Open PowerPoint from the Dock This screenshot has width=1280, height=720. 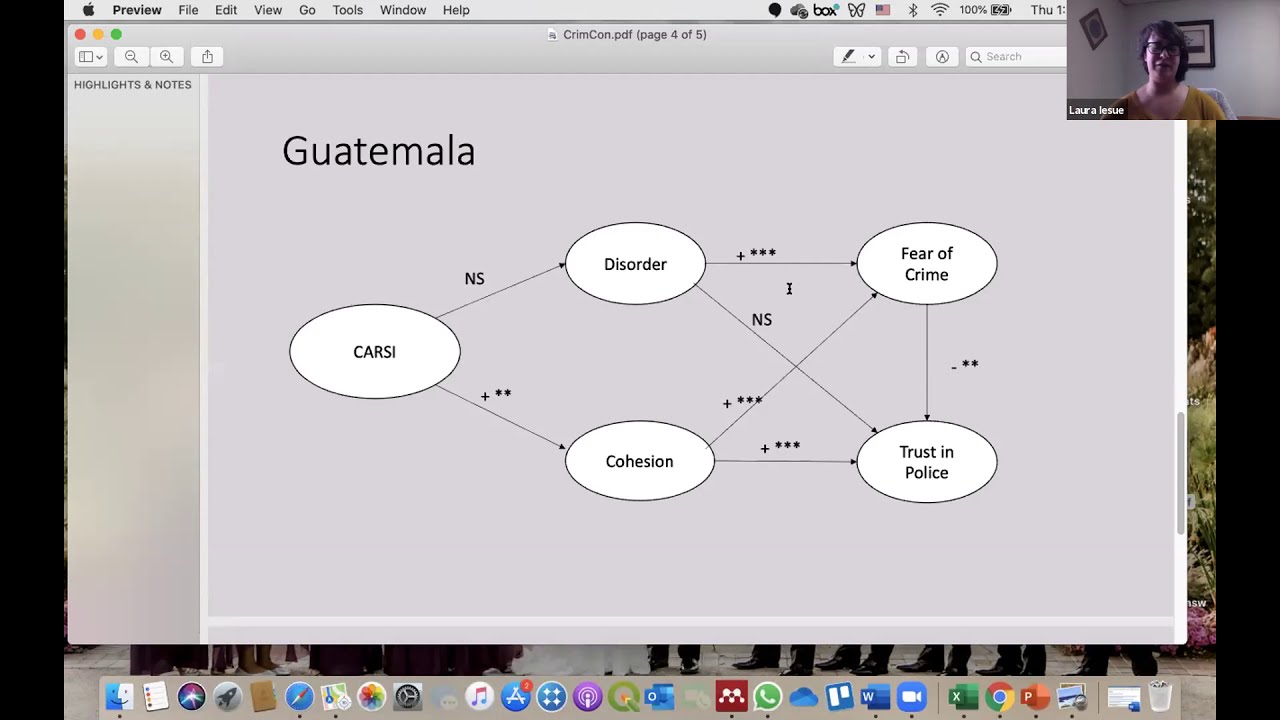[x=1034, y=697]
